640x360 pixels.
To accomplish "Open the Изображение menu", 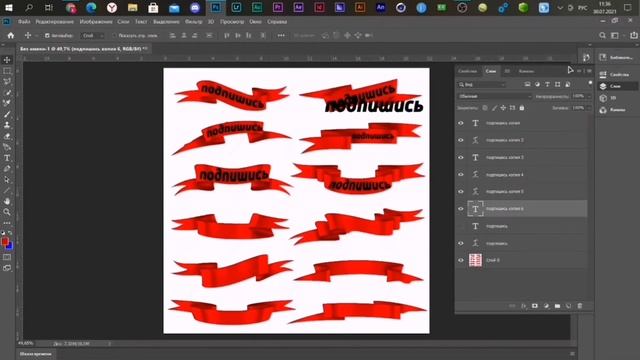I will click(96, 22).
